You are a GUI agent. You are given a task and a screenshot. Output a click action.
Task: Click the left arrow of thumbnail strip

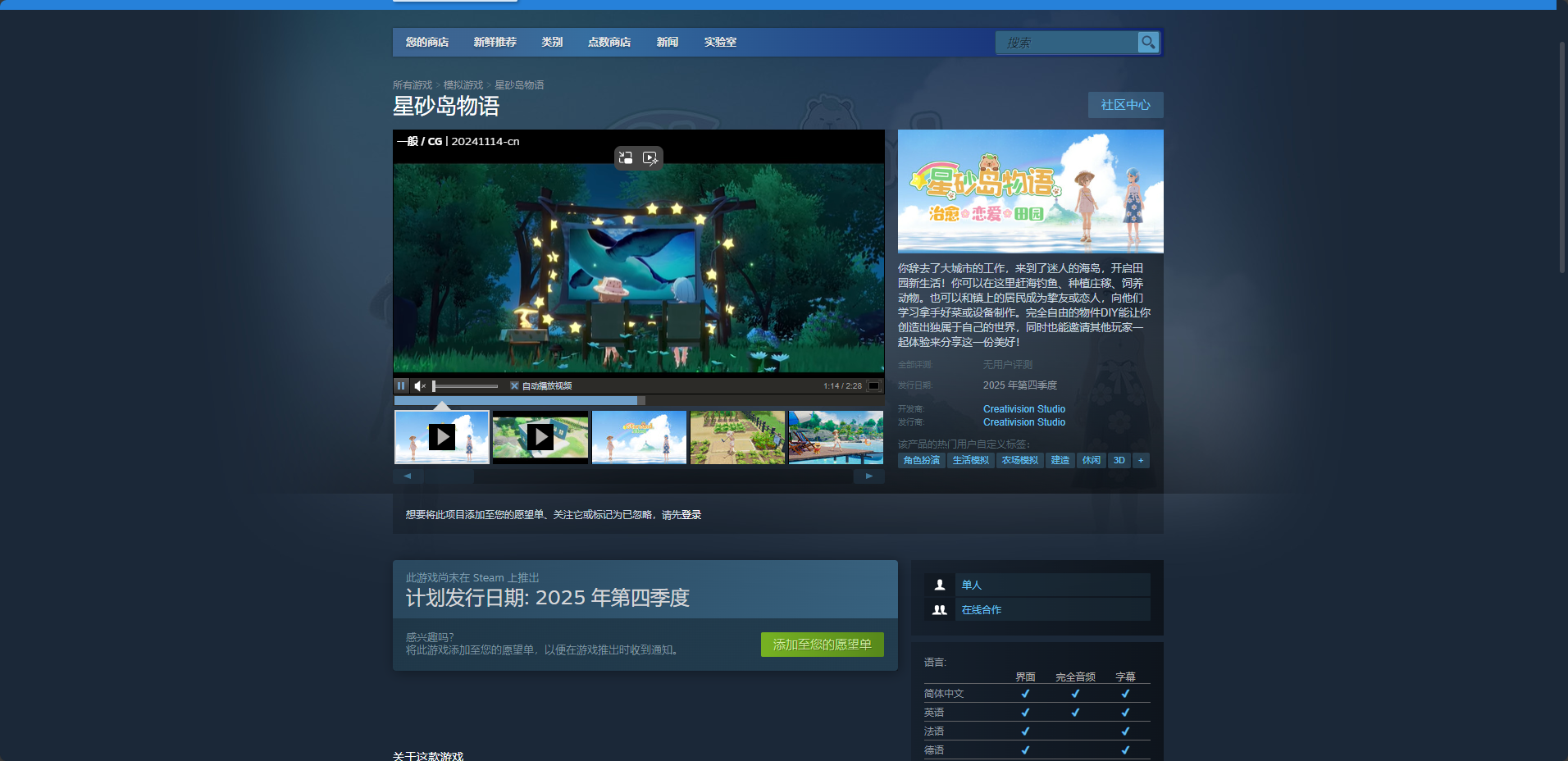(x=408, y=476)
